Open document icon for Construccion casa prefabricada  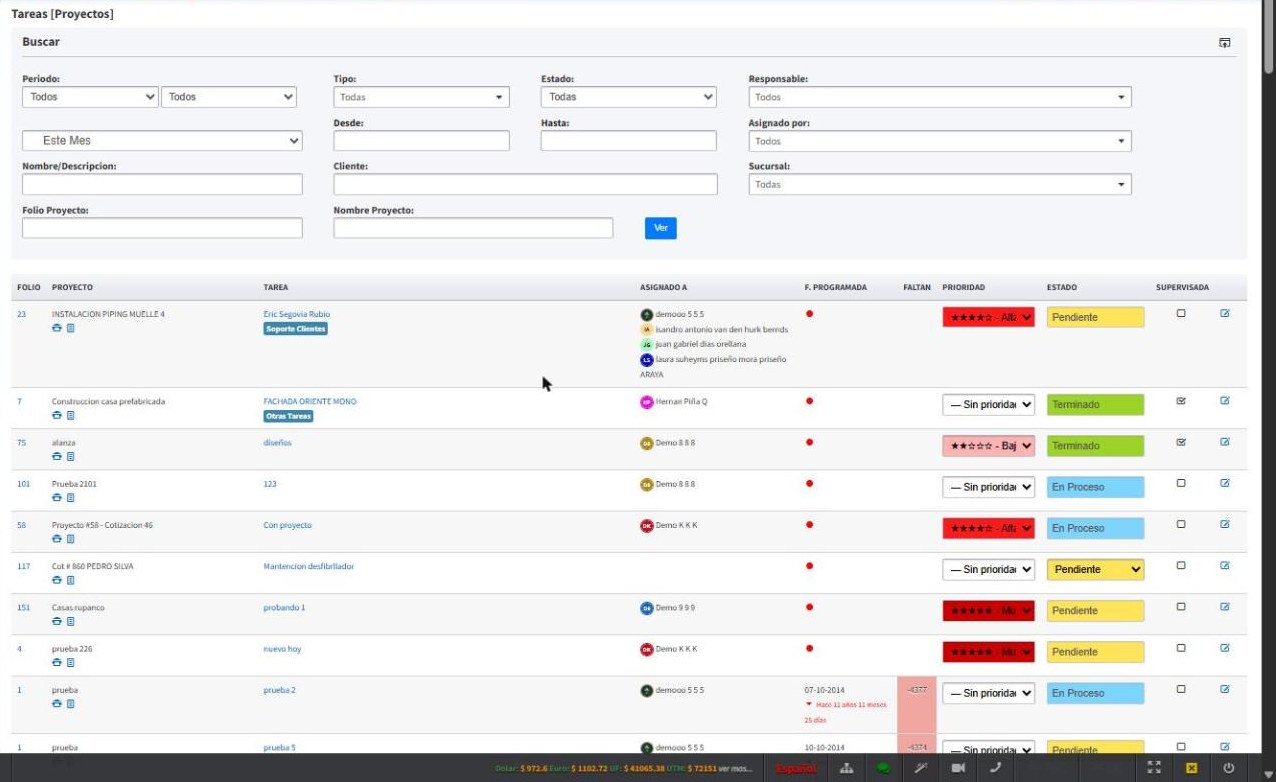click(71, 415)
